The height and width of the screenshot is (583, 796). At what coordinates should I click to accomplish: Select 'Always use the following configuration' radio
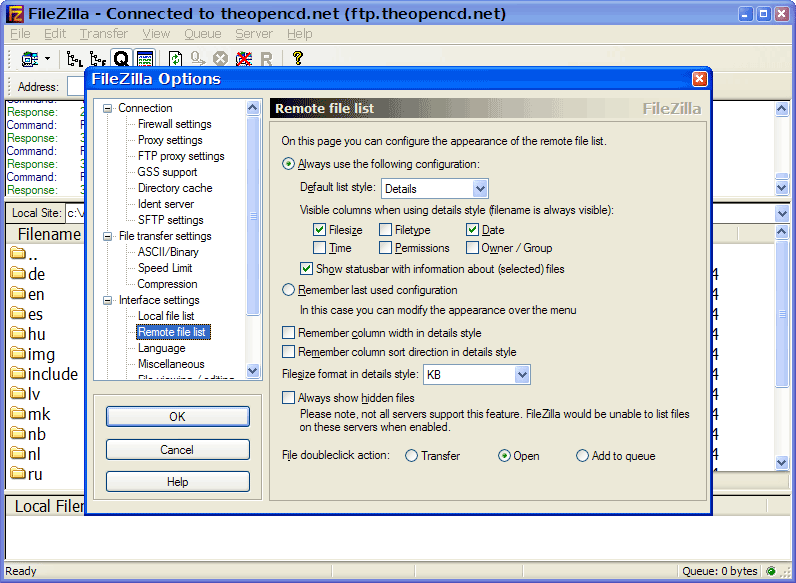pyautogui.click(x=288, y=164)
